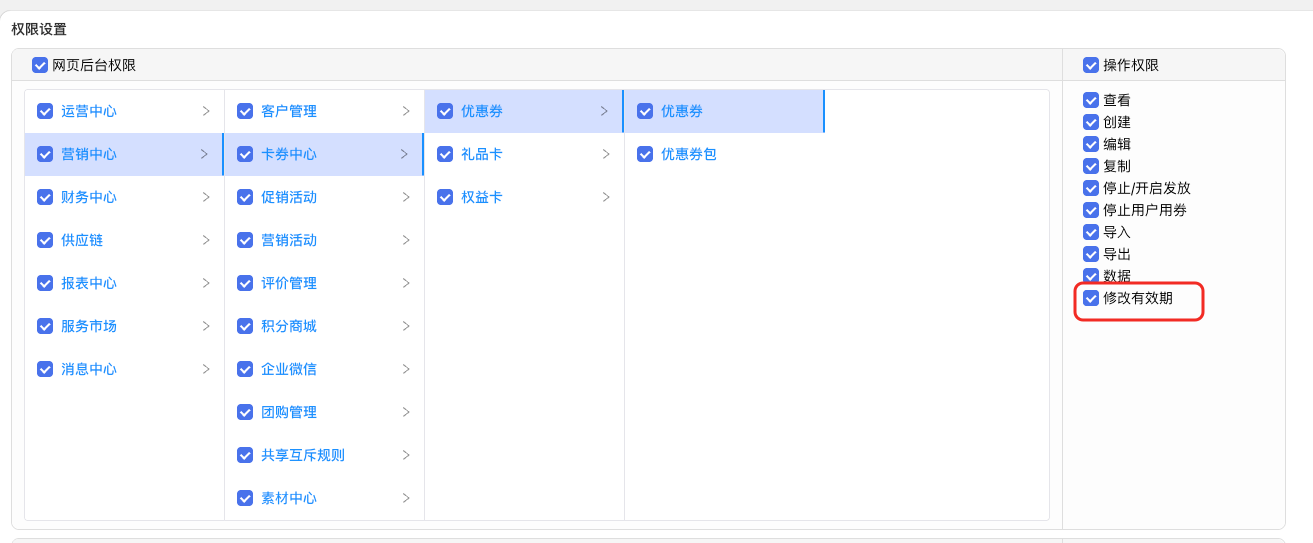Select the 报表中心 menu item

pyautogui.click(x=89, y=283)
